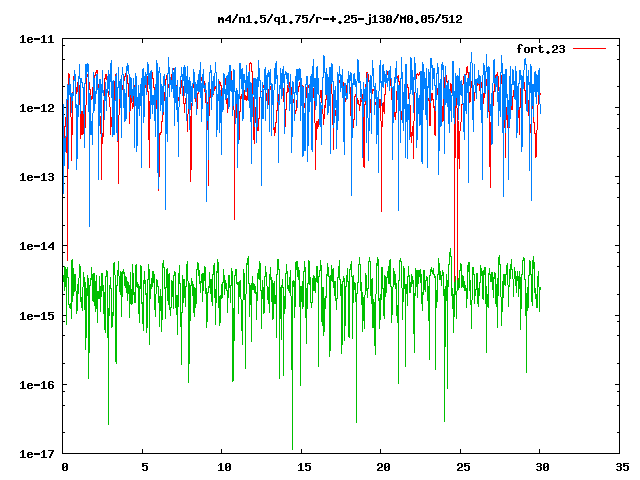The height and width of the screenshot is (480, 640).
Task: Click the x-axis tick label 0
Action: (x=65, y=467)
